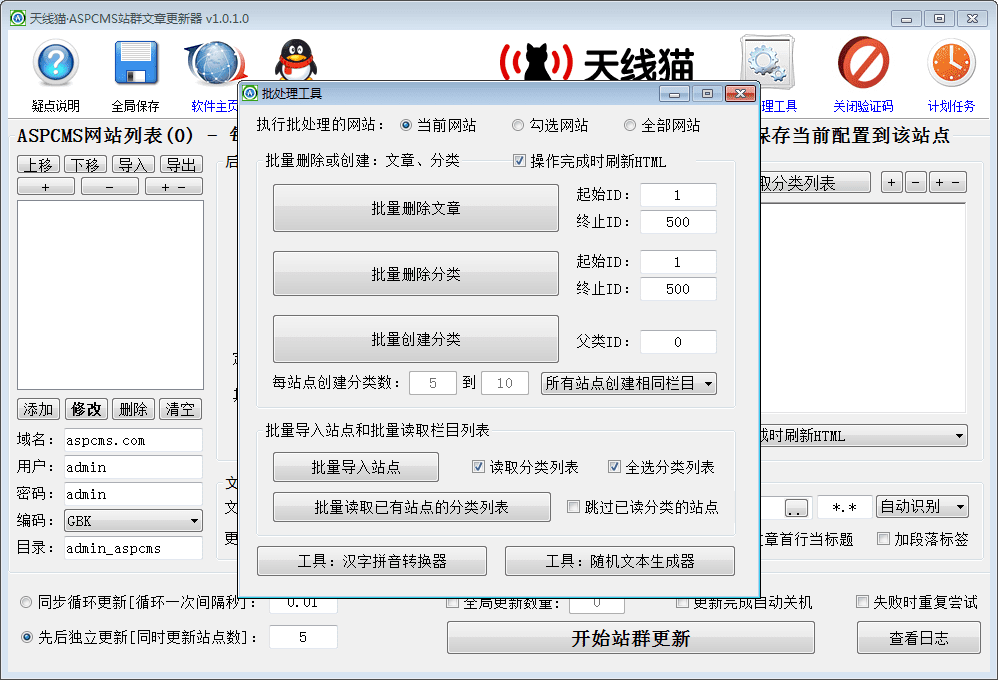Focus category delete 起始ID field
The width and height of the screenshot is (998, 680).
tap(678, 262)
